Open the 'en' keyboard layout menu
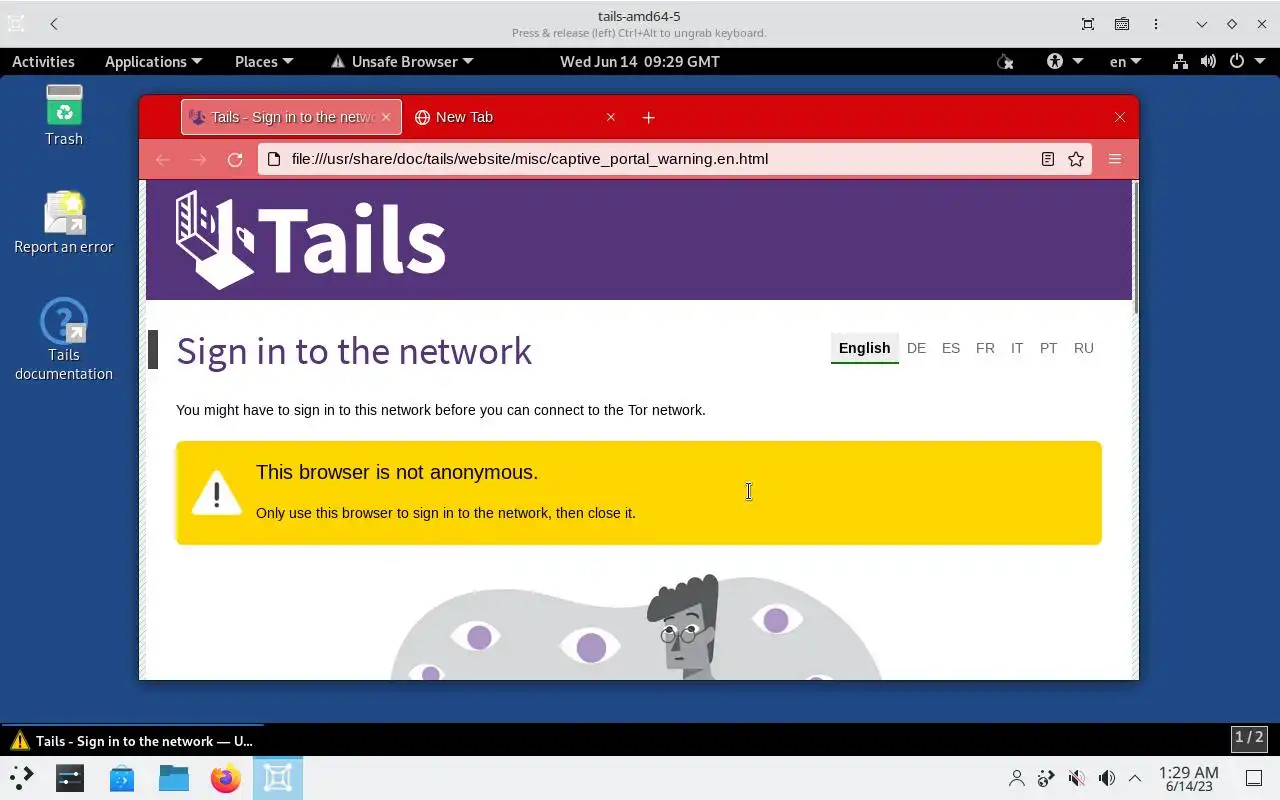Viewport: 1280px width, 800px height. coord(1125,61)
